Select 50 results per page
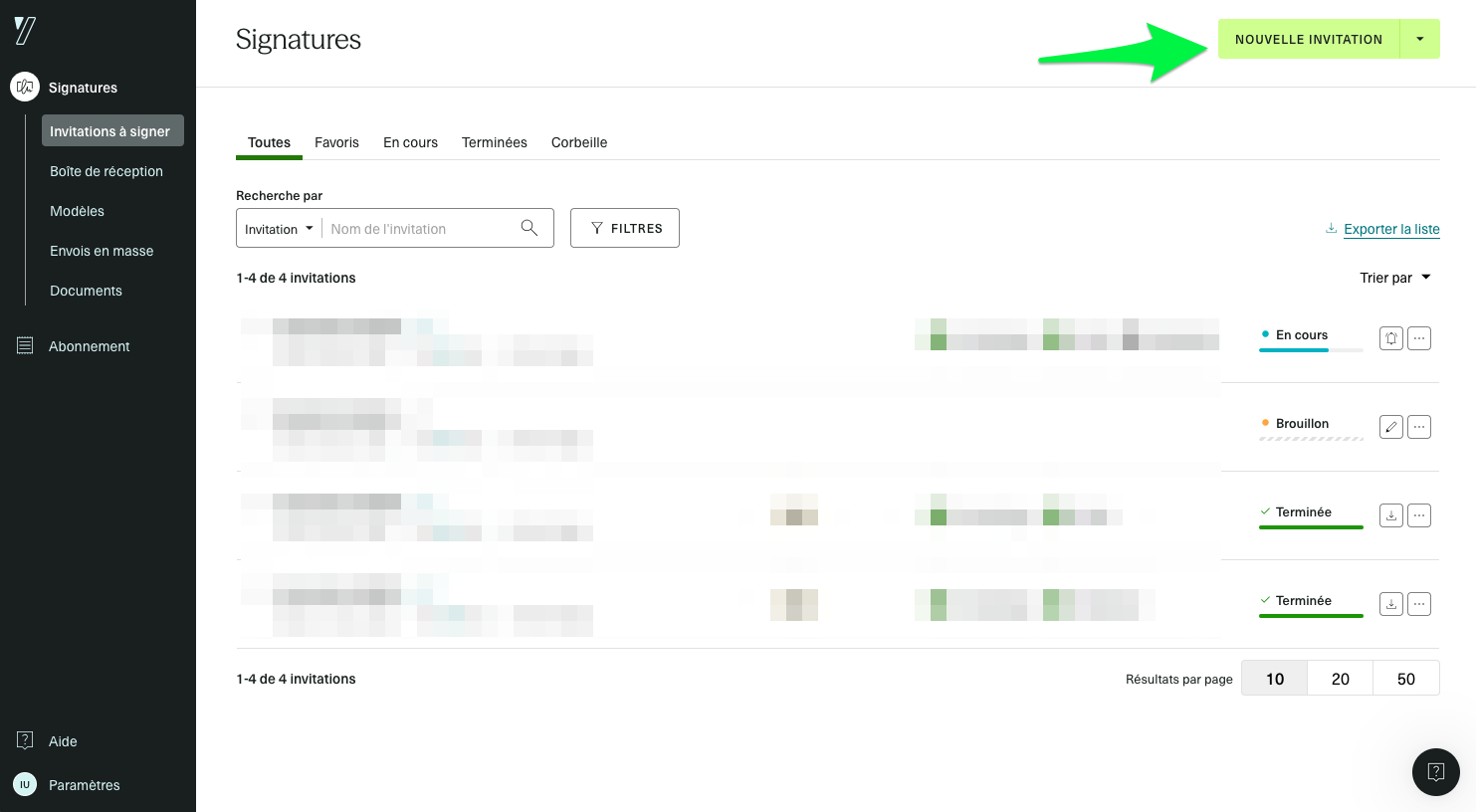This screenshot has height=812, width=1476. click(x=1405, y=678)
